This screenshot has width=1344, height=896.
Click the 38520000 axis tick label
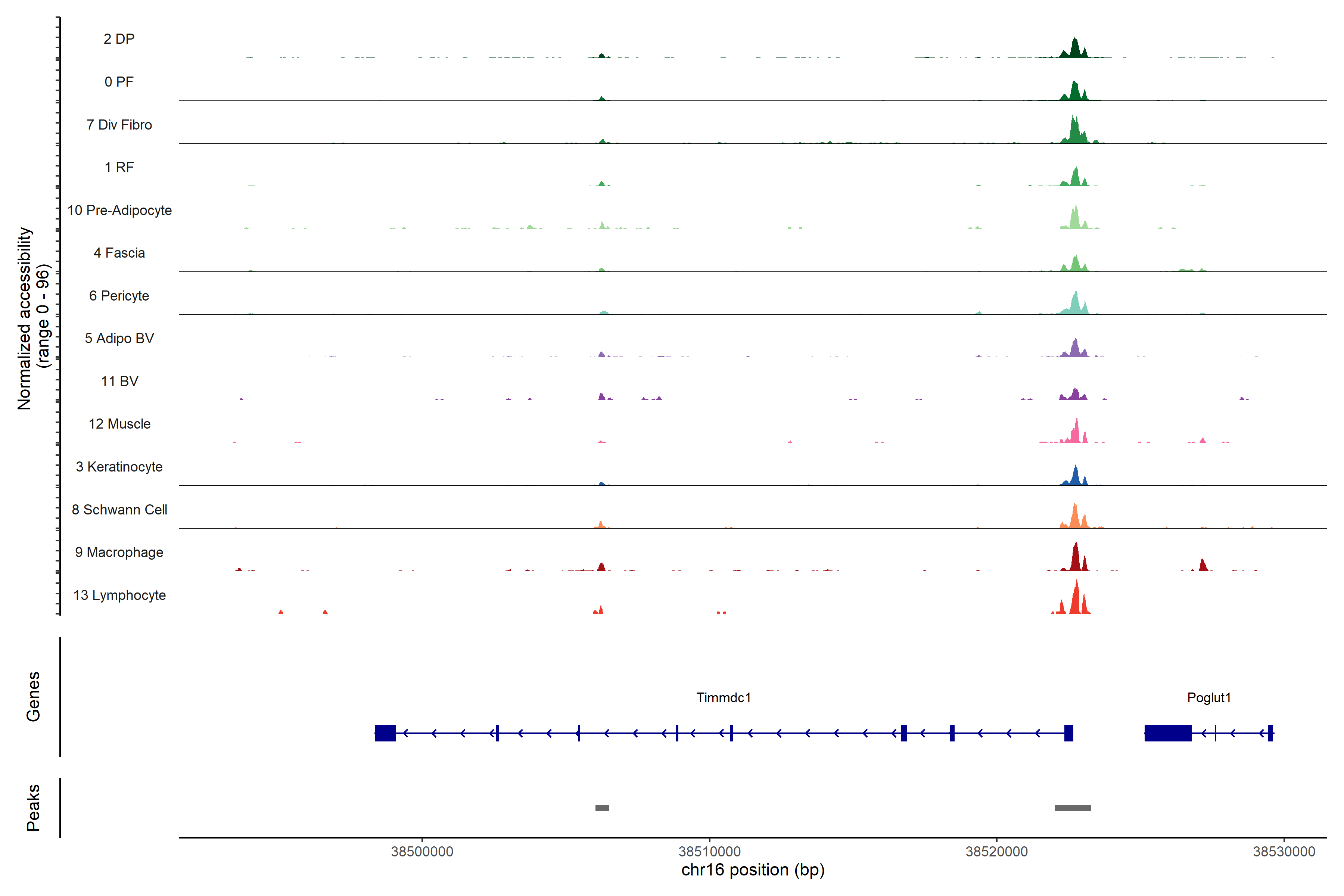click(x=996, y=852)
